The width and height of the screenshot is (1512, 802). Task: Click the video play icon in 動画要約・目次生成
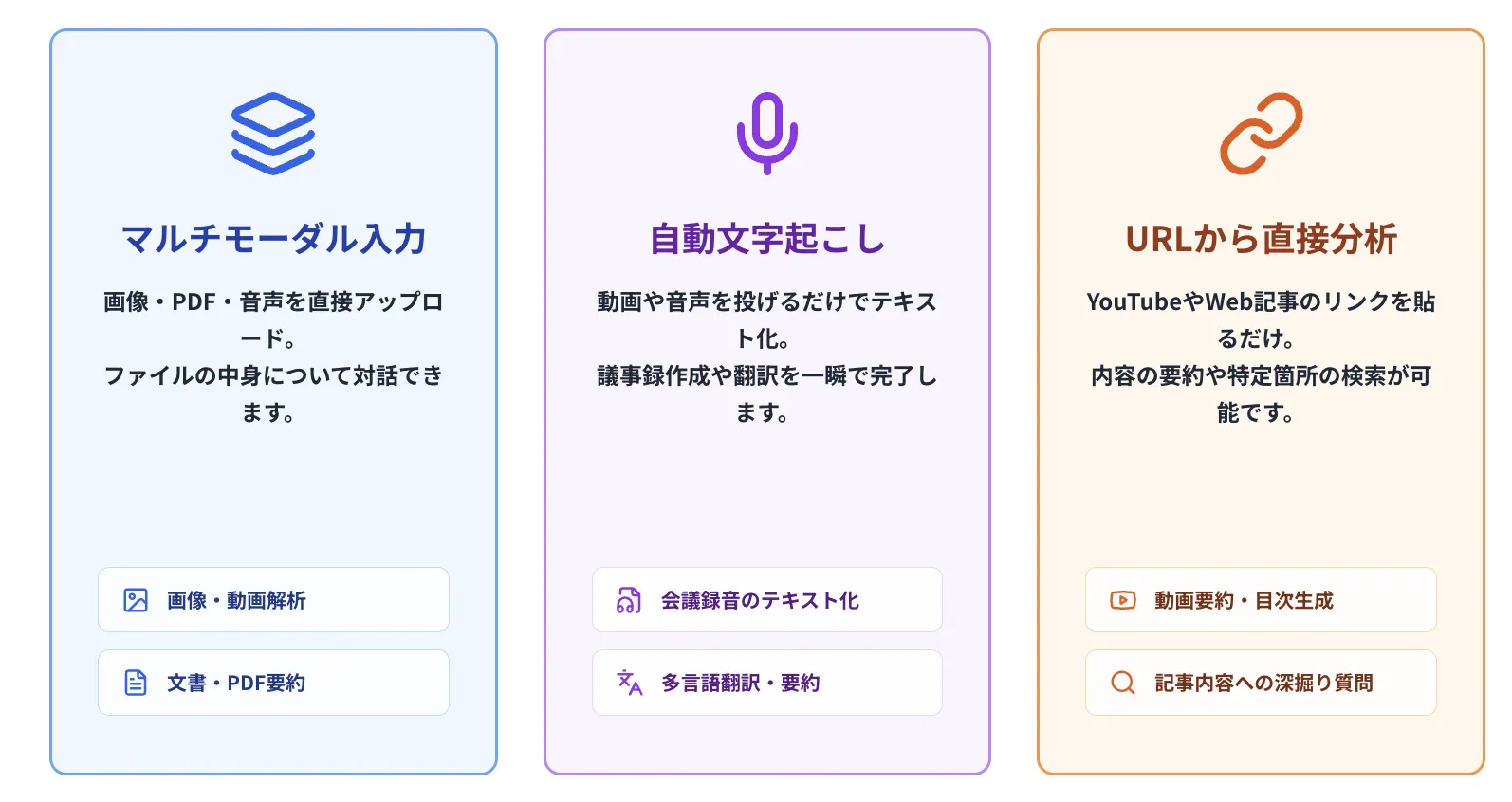pyautogui.click(x=1121, y=599)
